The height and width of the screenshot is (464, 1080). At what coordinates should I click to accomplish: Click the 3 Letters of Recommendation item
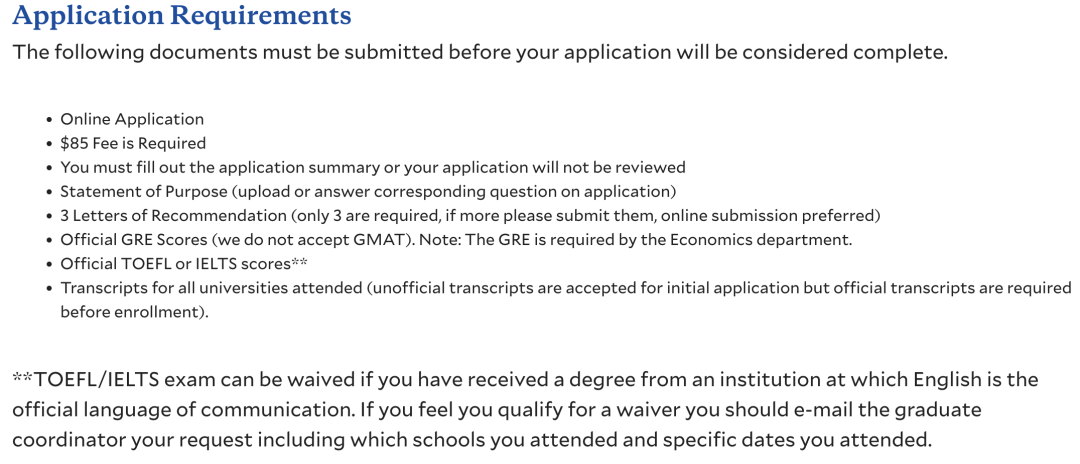174,215
